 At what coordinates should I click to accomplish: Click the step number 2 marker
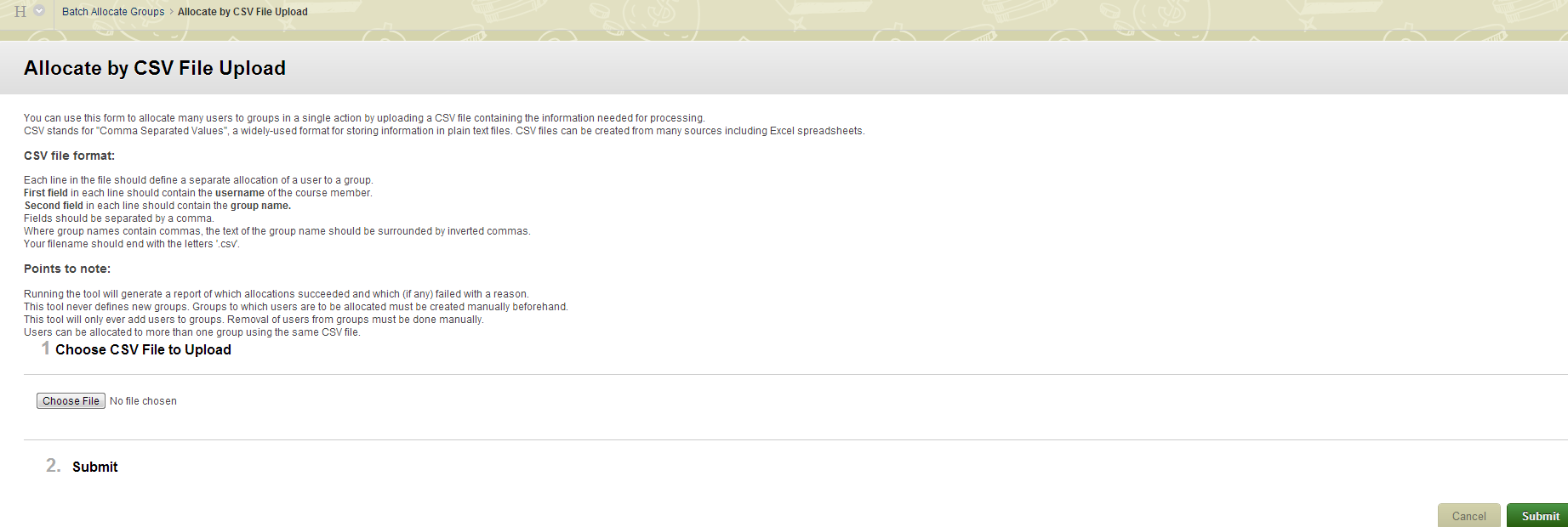(x=53, y=466)
